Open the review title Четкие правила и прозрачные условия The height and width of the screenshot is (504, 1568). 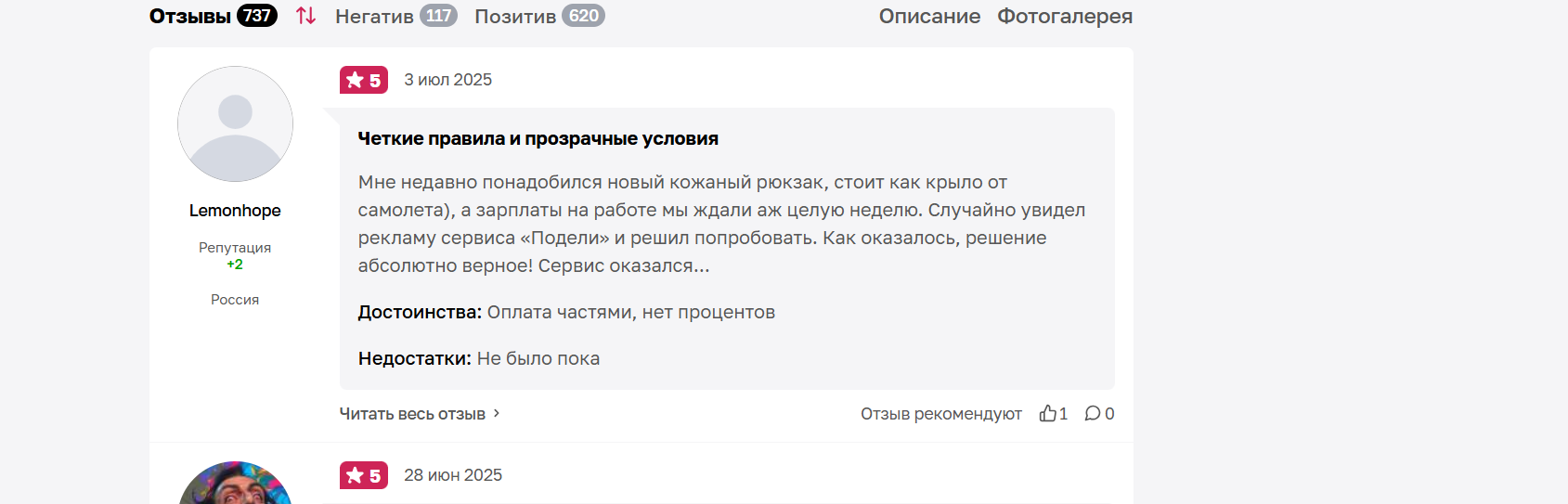click(x=538, y=138)
